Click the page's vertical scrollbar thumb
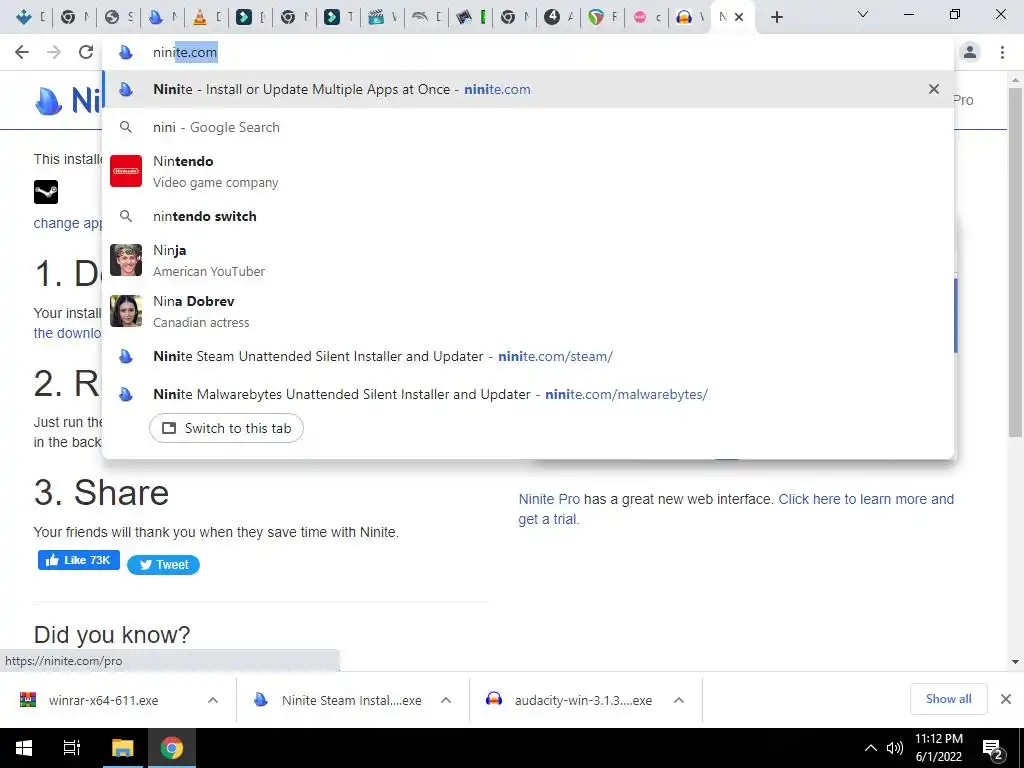This screenshot has height=768, width=1024. pos(1015,261)
